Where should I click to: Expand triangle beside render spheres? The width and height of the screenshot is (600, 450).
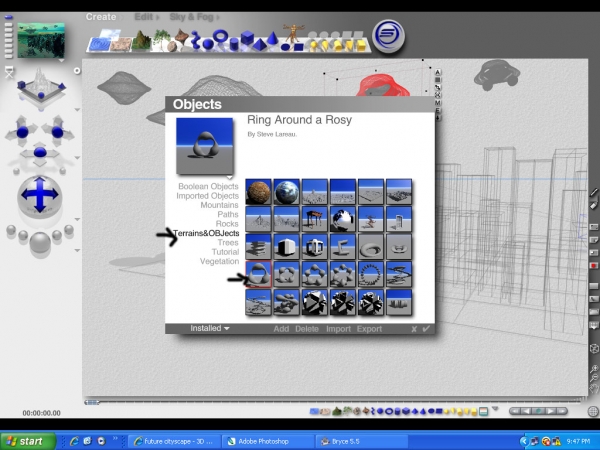77,250
